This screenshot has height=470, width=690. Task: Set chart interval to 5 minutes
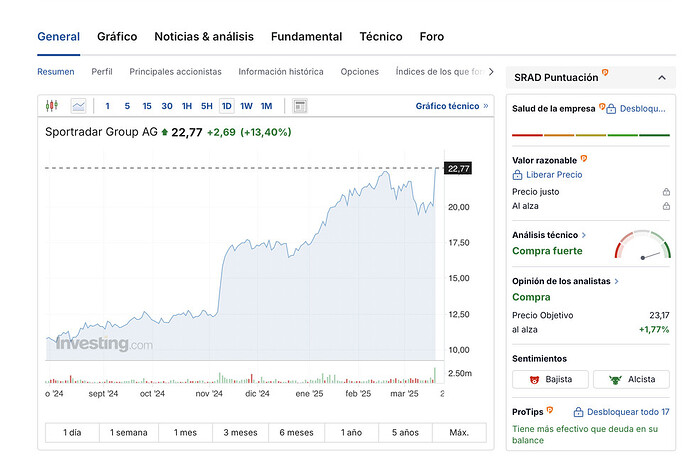pos(127,106)
